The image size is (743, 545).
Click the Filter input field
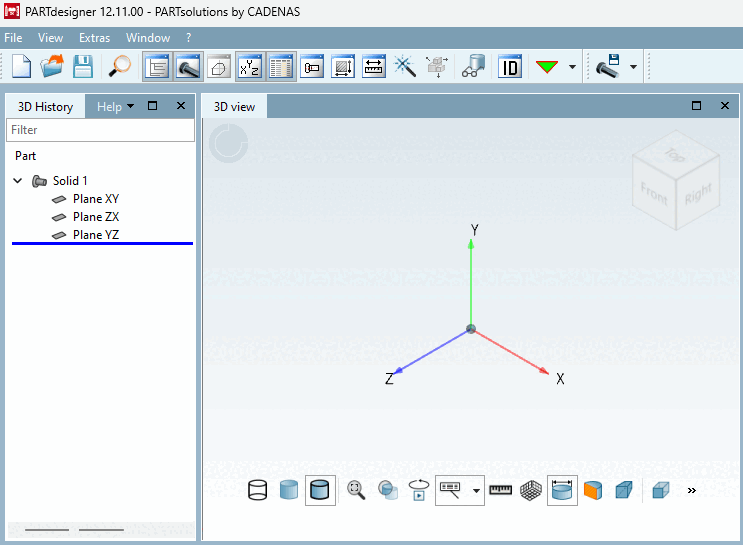[100, 130]
